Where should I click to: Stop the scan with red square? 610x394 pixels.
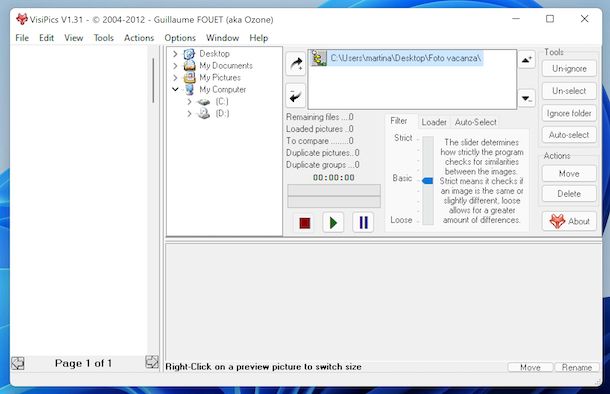click(305, 223)
